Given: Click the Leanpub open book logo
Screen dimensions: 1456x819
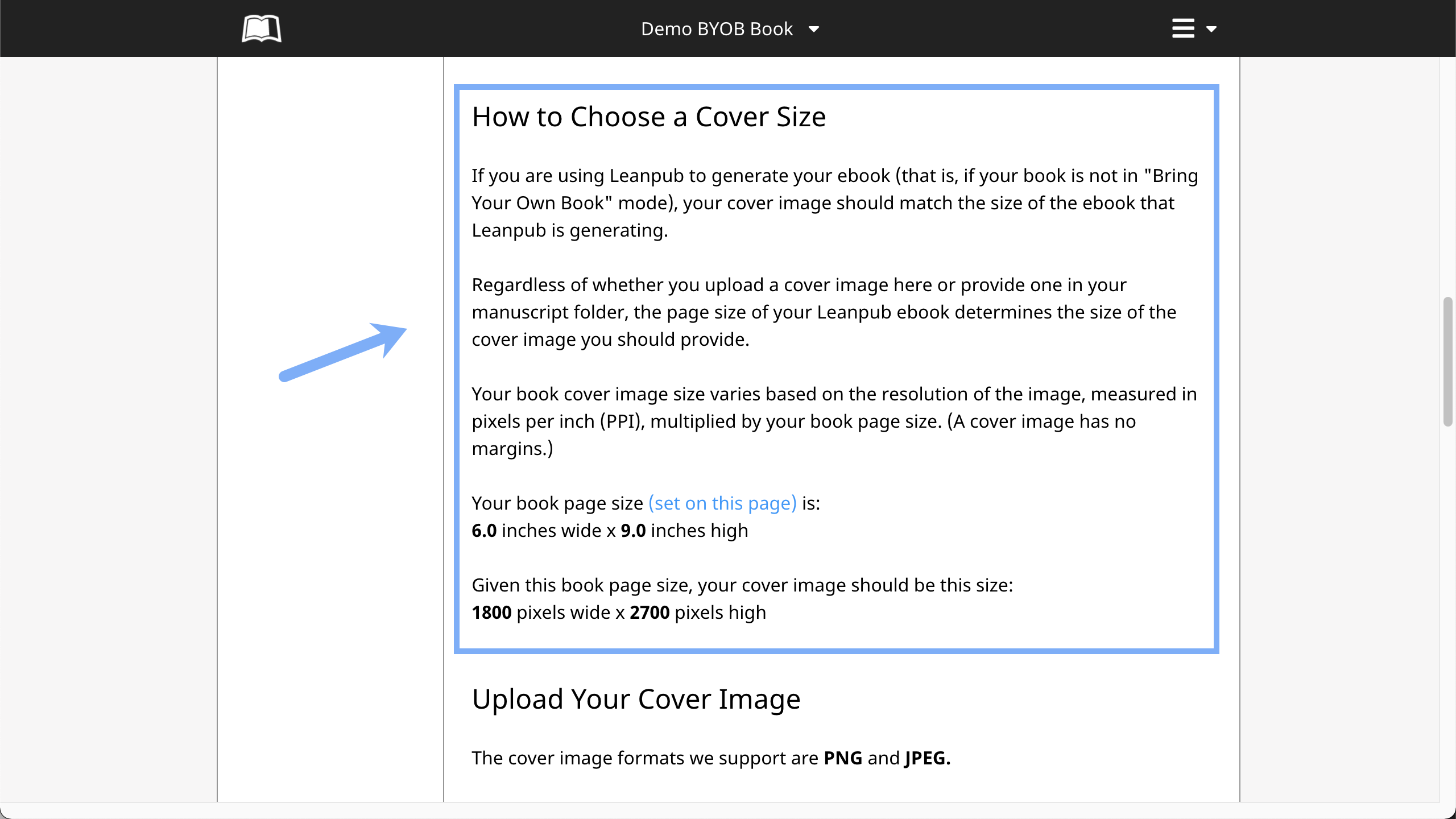Looking at the screenshot, I should [261, 28].
